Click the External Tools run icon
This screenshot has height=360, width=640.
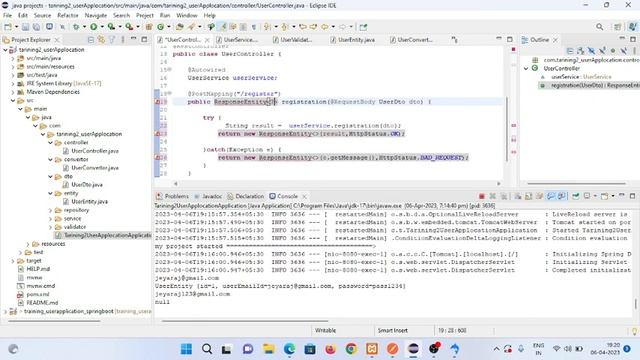[x=129, y=27]
